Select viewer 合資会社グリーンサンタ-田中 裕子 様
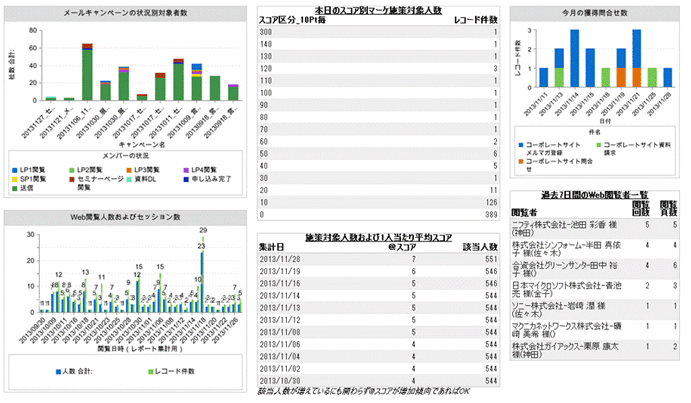The width and height of the screenshot is (691, 403). (565, 269)
